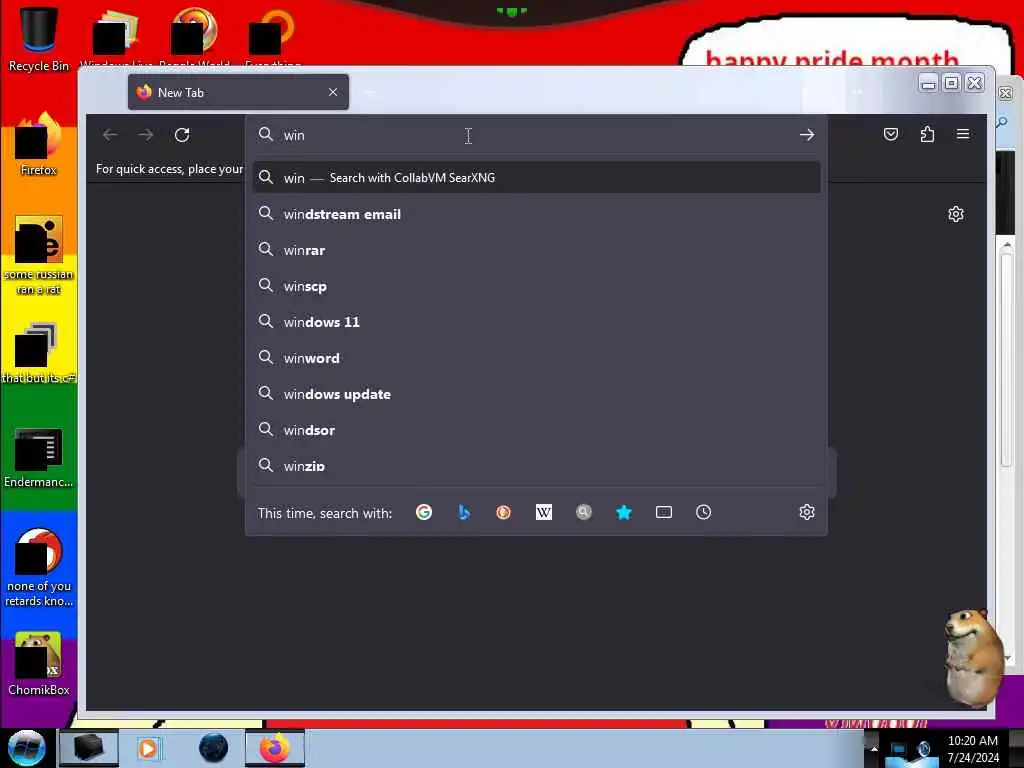The height and width of the screenshot is (768, 1024).
Task: Click in the address bar containing 'win'
Action: point(536,135)
